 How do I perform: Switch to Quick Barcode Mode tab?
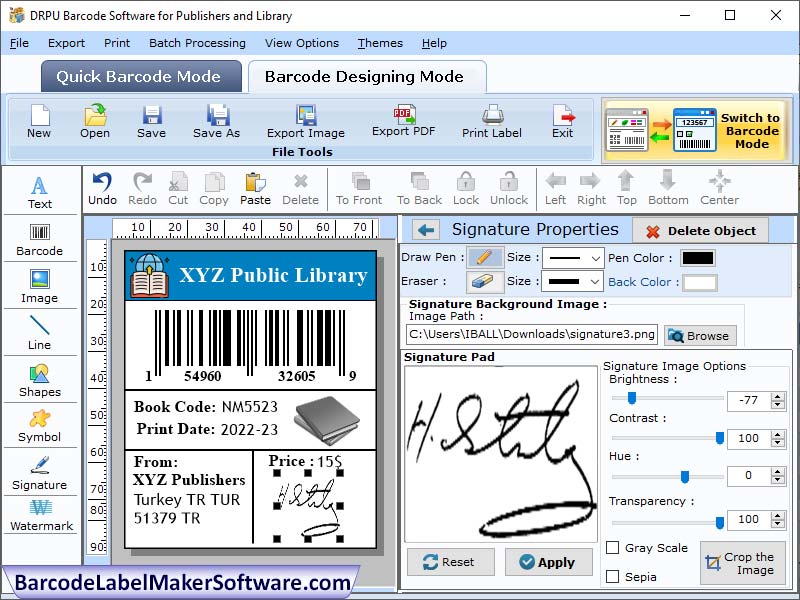coord(140,76)
